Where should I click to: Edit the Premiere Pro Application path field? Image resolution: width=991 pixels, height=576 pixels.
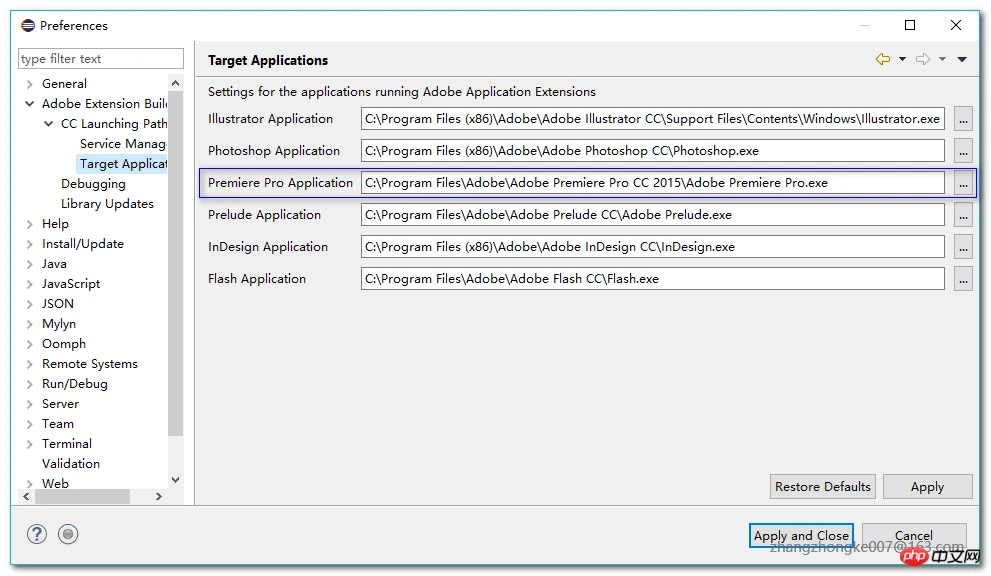click(x=653, y=183)
